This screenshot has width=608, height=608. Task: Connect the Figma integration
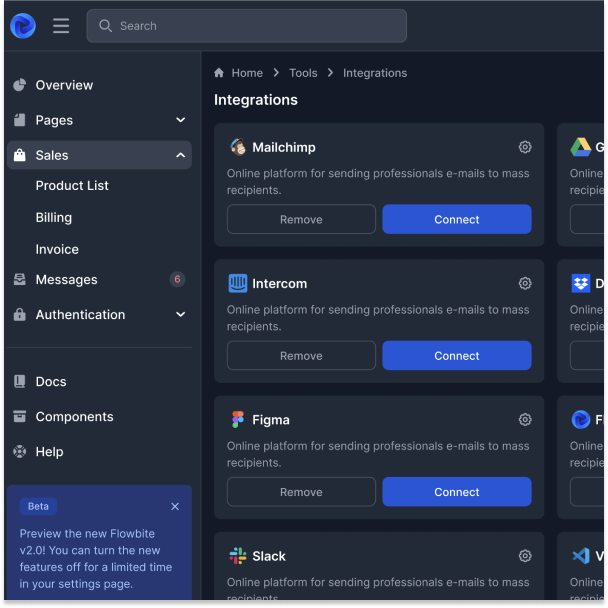[457, 492]
